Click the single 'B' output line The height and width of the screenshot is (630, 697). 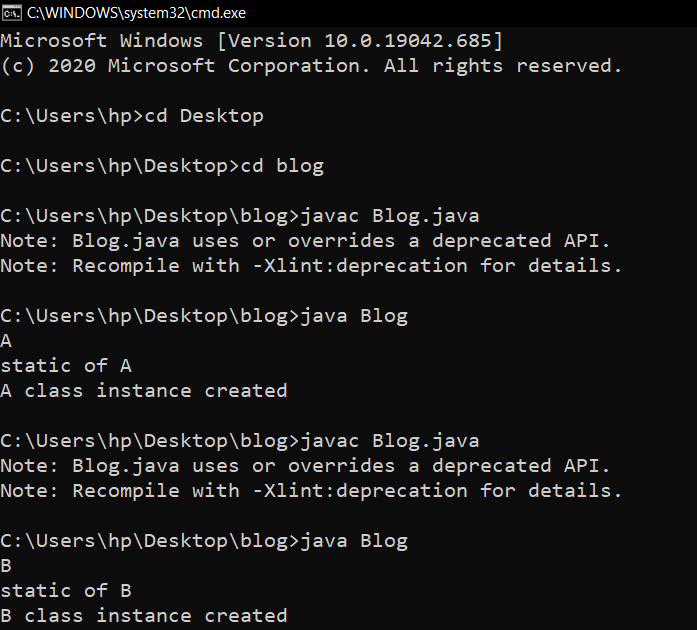point(7,566)
